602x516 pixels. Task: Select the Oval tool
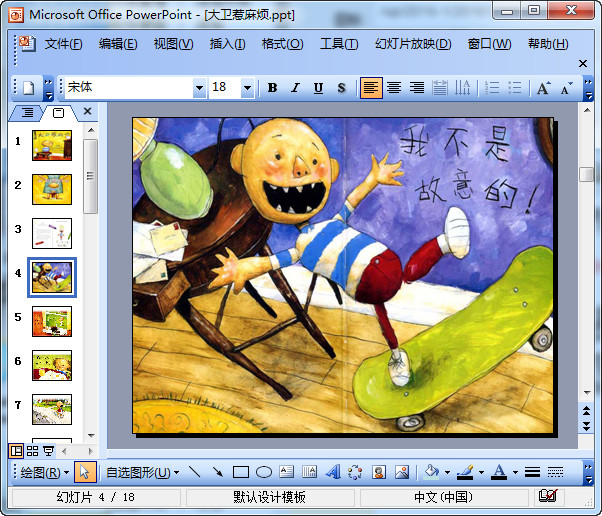pyautogui.click(x=264, y=472)
